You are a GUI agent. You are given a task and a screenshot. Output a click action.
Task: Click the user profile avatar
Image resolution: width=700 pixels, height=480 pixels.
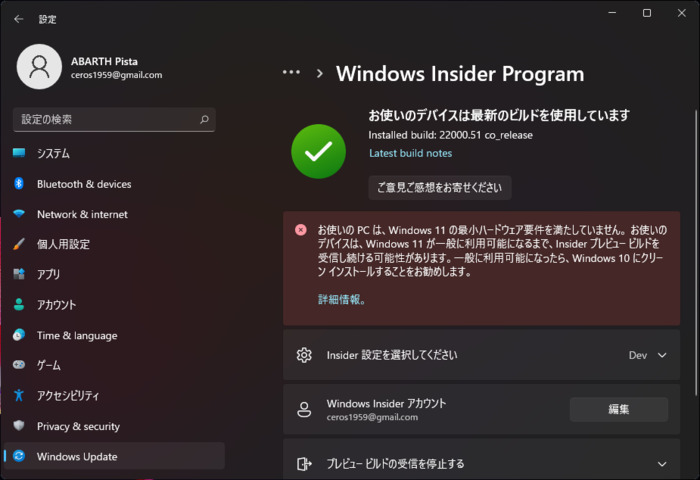point(39,67)
